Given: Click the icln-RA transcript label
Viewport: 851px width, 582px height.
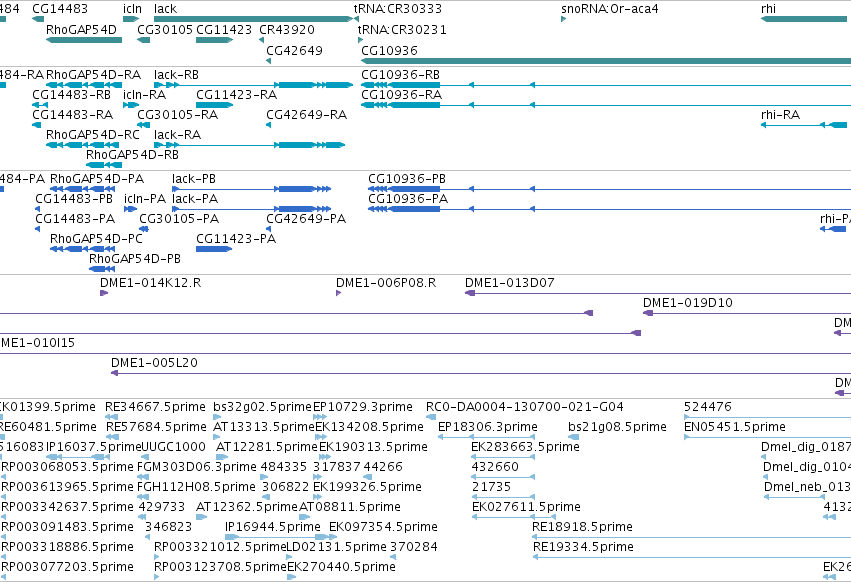Looking at the screenshot, I should click(144, 95).
